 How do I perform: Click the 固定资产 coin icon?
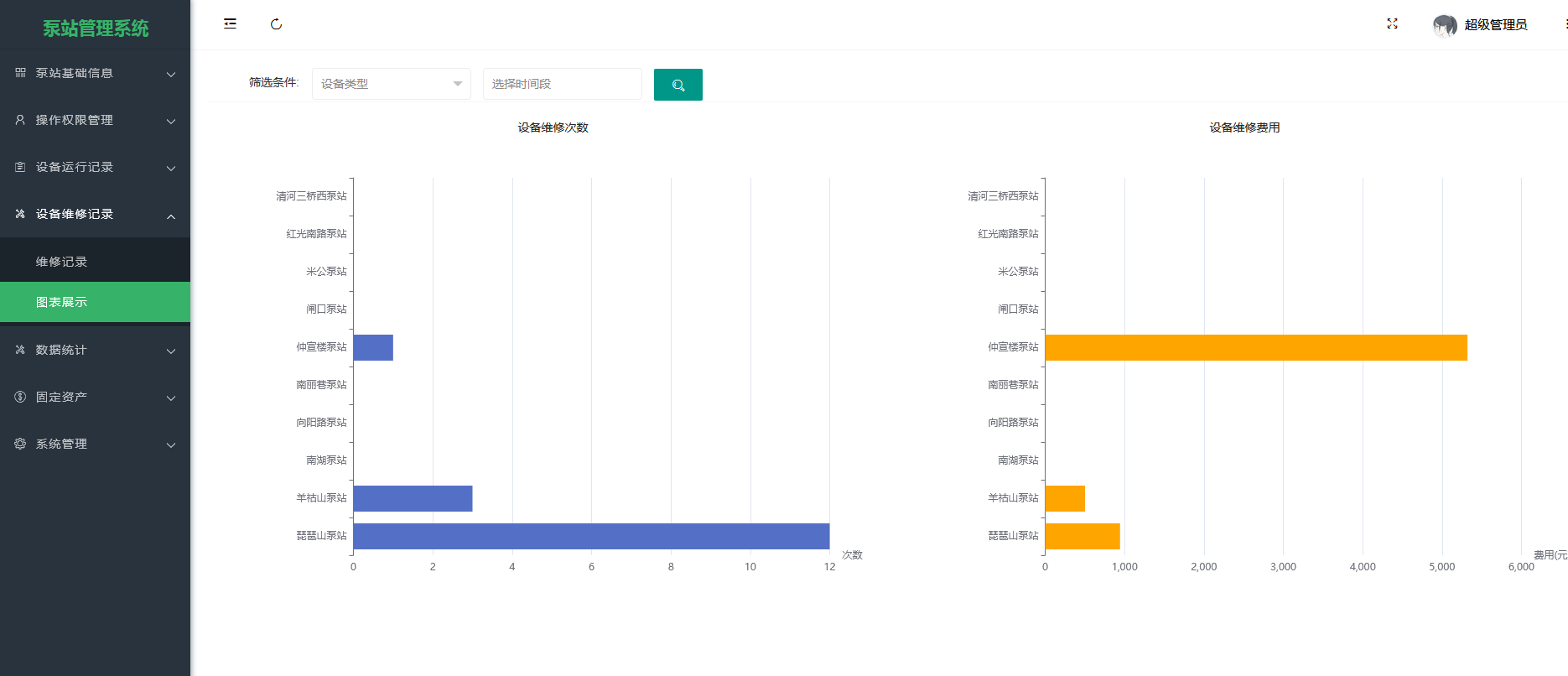tap(20, 397)
